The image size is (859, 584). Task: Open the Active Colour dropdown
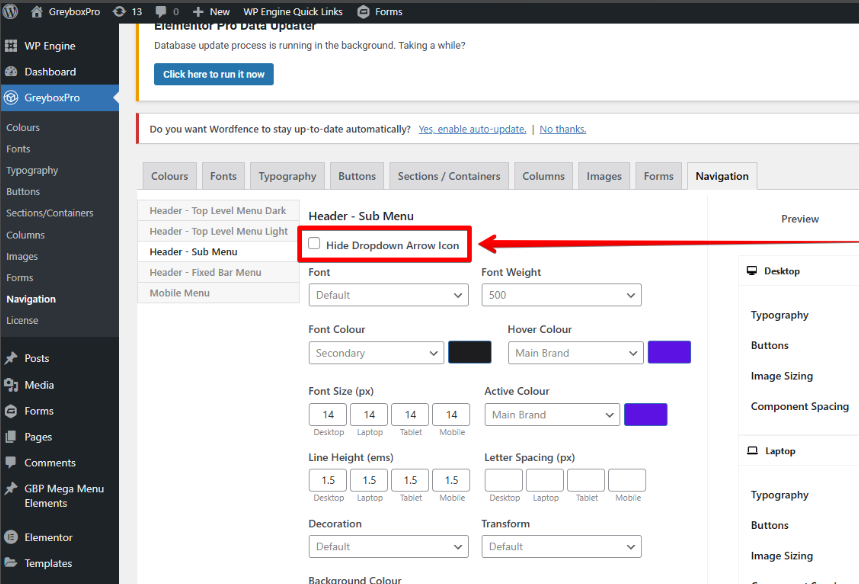coord(552,415)
